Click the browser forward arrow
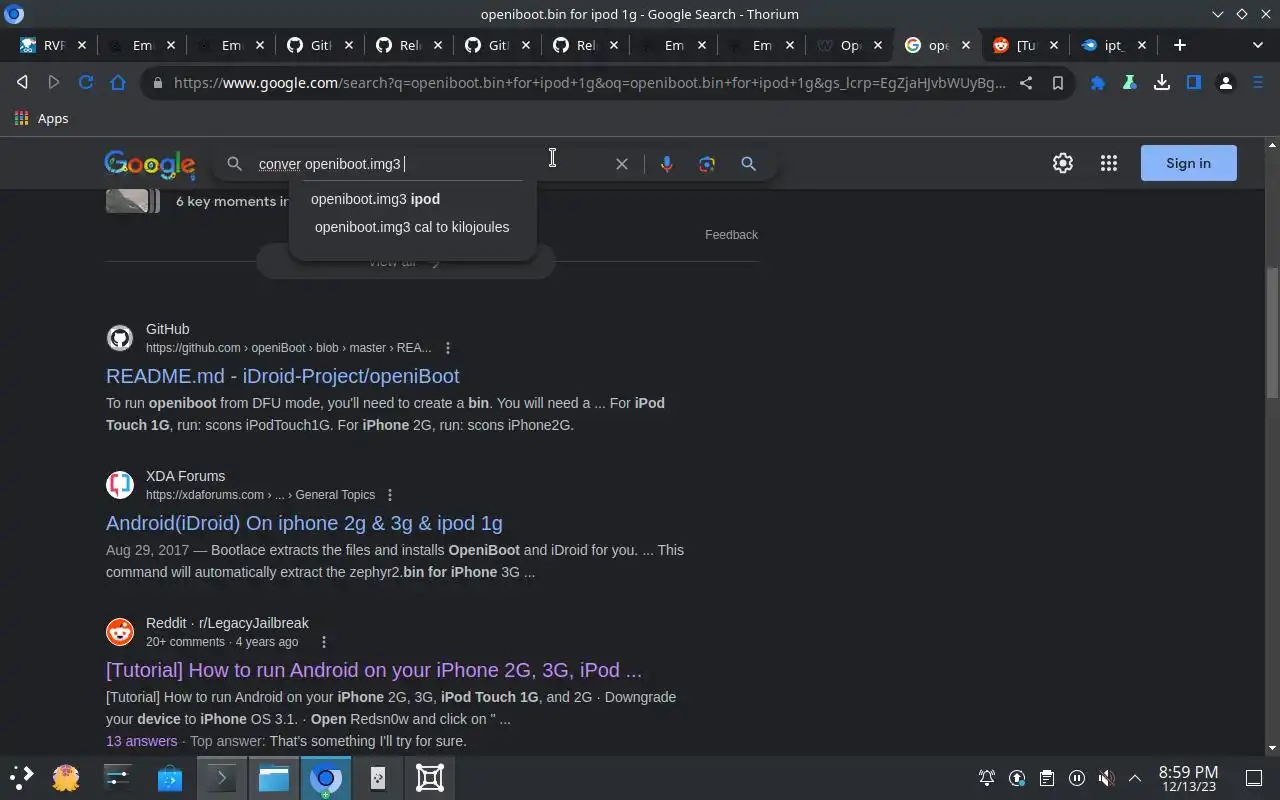This screenshot has width=1280, height=800. coord(54,83)
